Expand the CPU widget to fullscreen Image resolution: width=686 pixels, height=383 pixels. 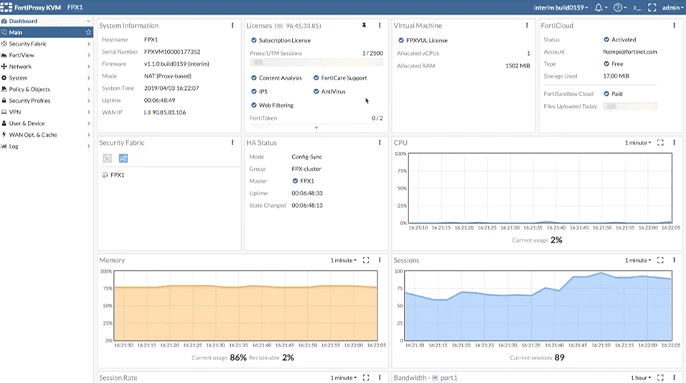click(x=660, y=143)
